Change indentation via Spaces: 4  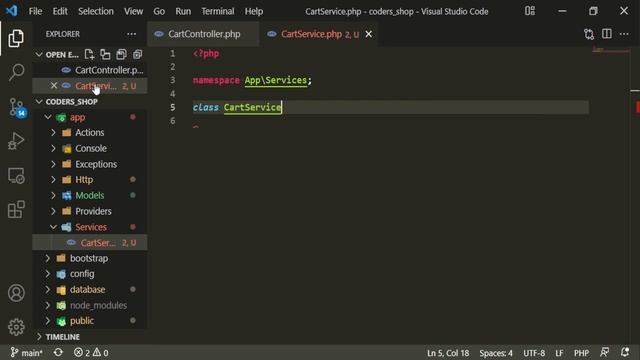point(496,353)
